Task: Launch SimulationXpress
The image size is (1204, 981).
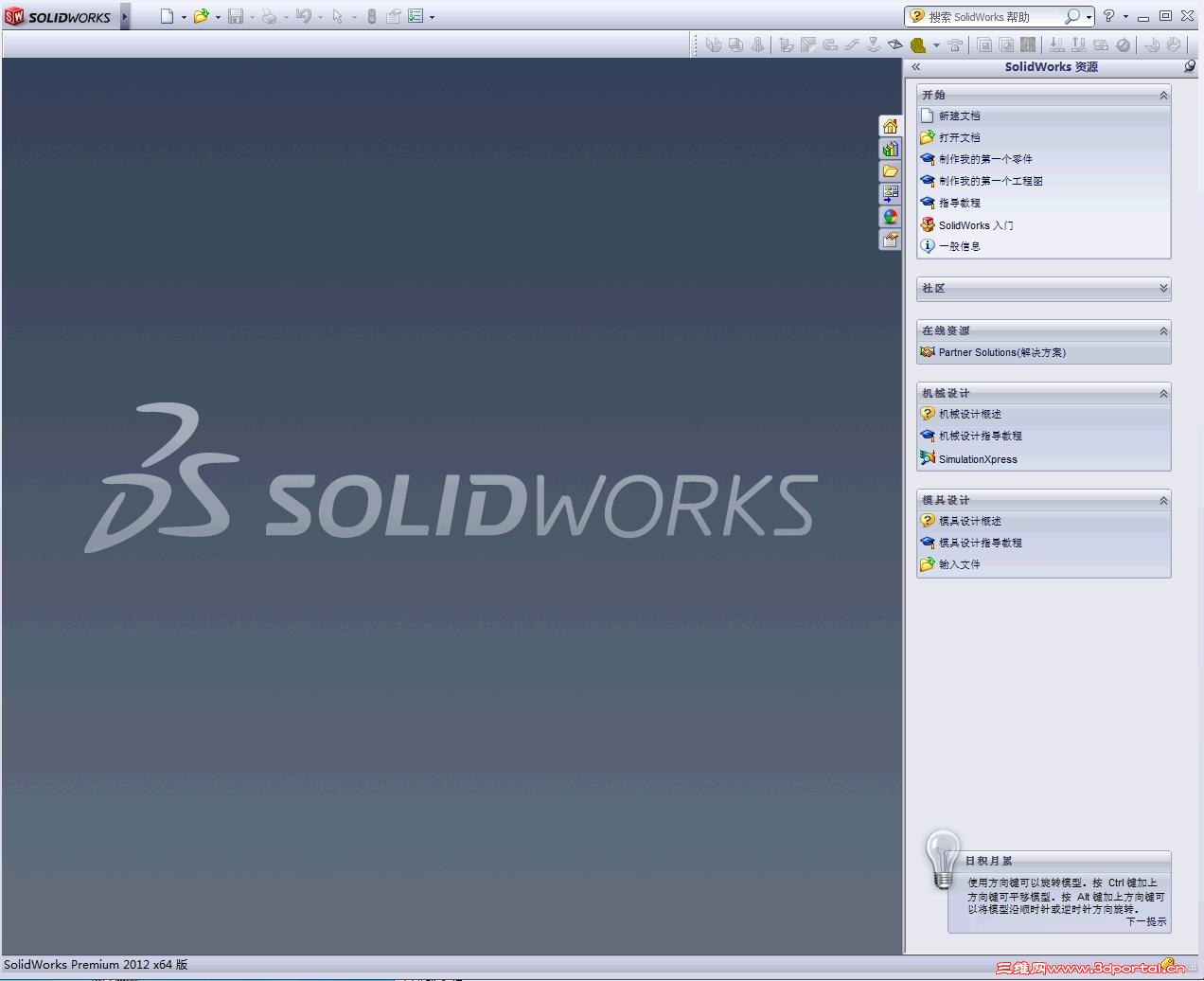Action: click(x=978, y=459)
